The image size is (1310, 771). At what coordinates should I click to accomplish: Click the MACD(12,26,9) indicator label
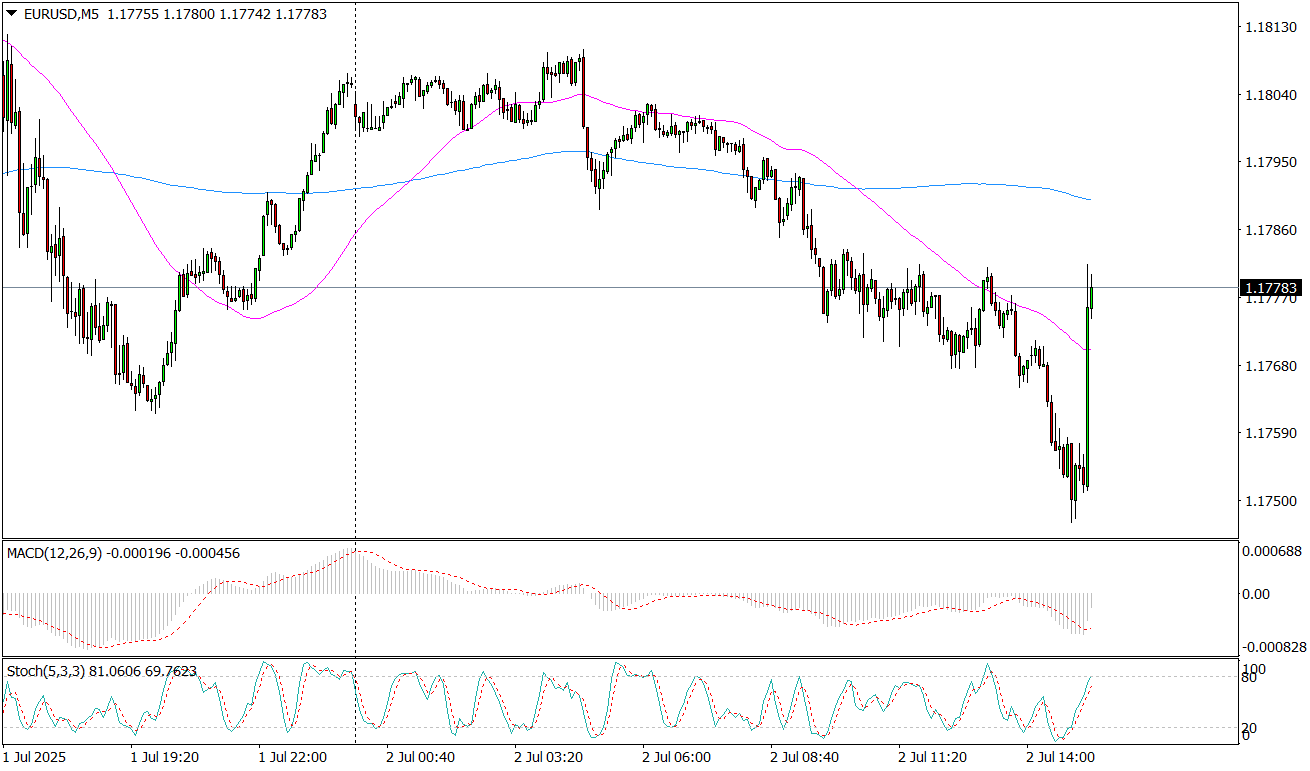point(54,553)
